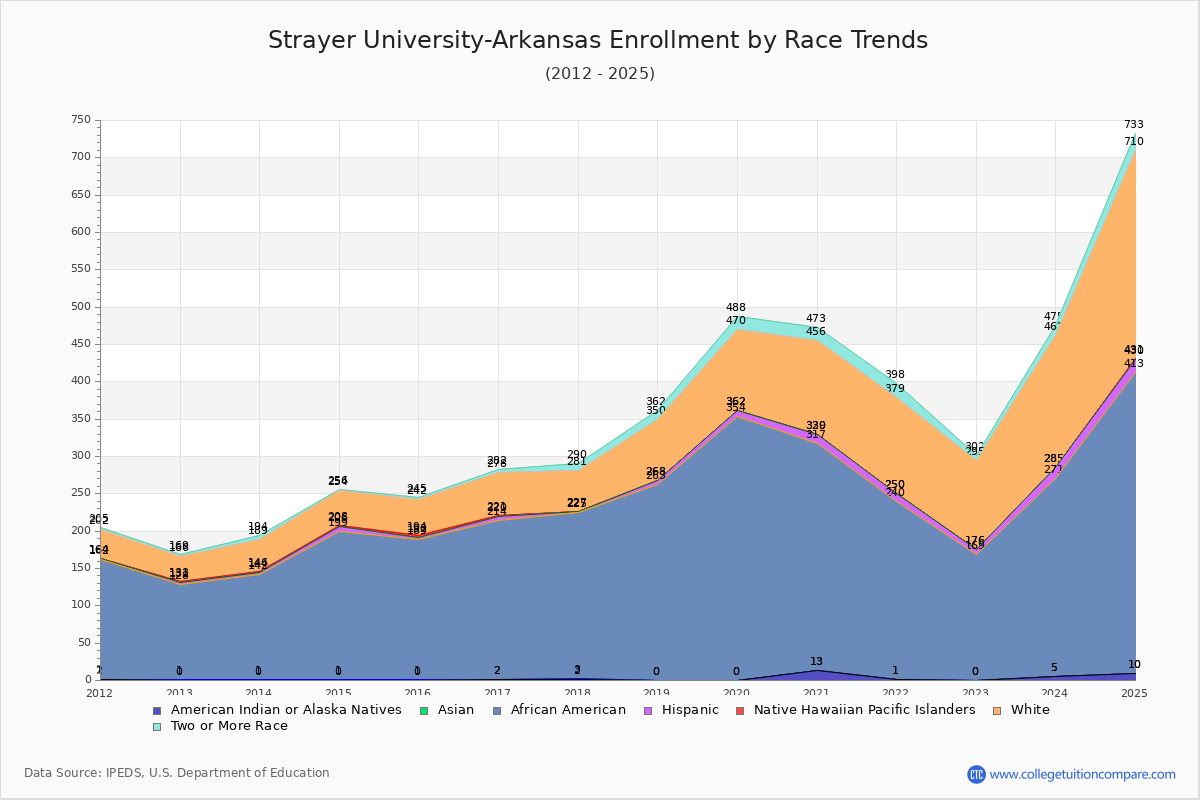Image resolution: width=1200 pixels, height=800 pixels.
Task: Click the chart title Strayer University-Arkansas Enrollment
Action: tap(598, 40)
